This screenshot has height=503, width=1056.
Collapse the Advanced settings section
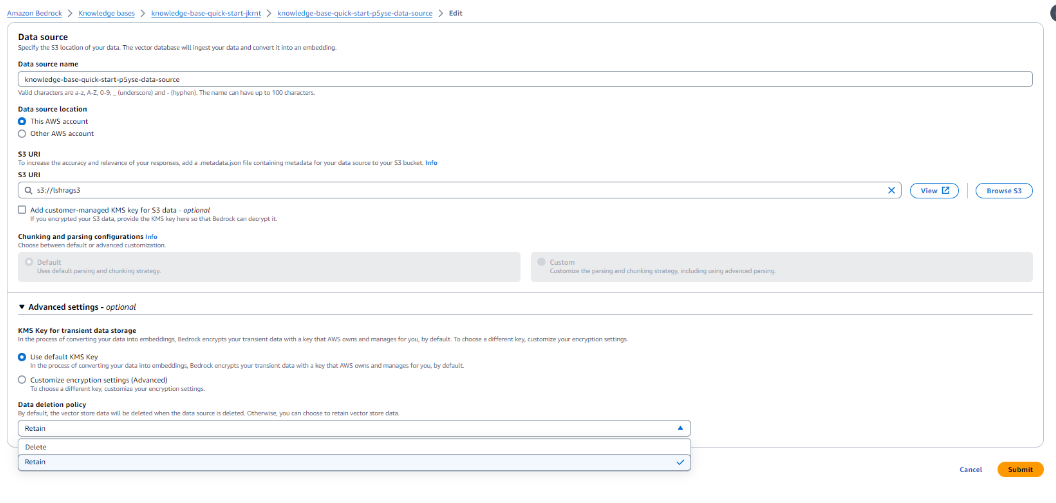click(x=77, y=306)
